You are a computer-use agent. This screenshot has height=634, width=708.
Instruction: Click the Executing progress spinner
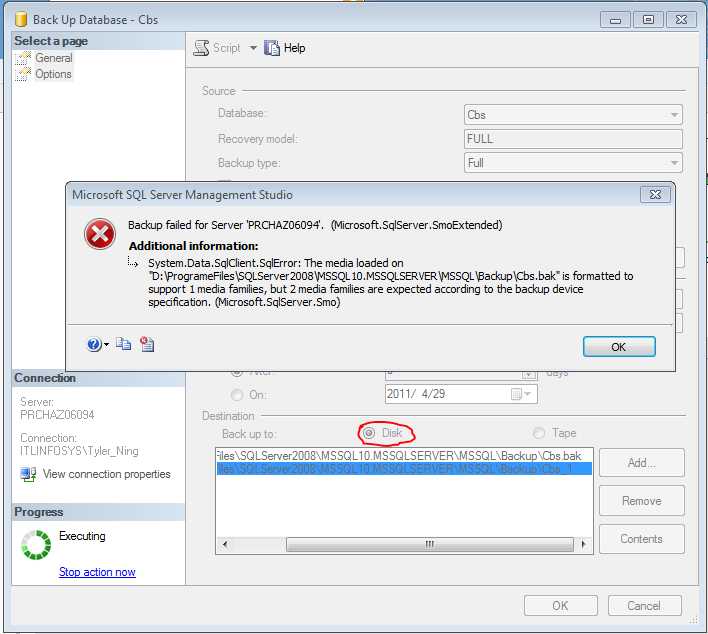point(36,545)
